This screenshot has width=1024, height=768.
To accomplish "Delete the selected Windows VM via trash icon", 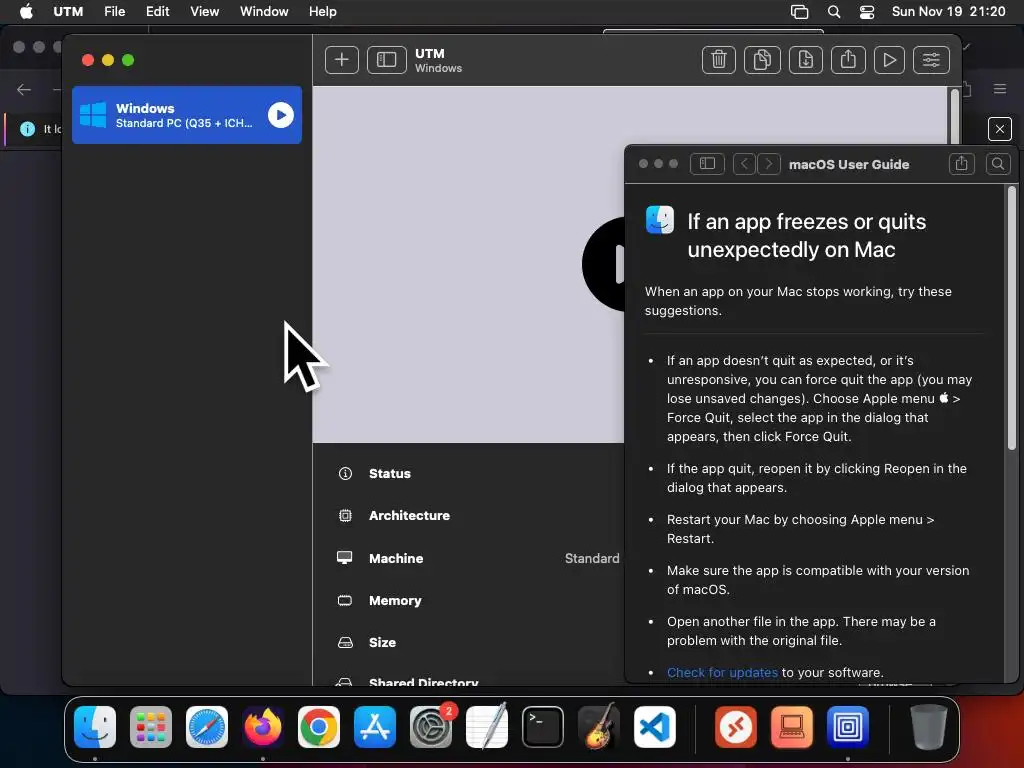I will (x=718, y=60).
